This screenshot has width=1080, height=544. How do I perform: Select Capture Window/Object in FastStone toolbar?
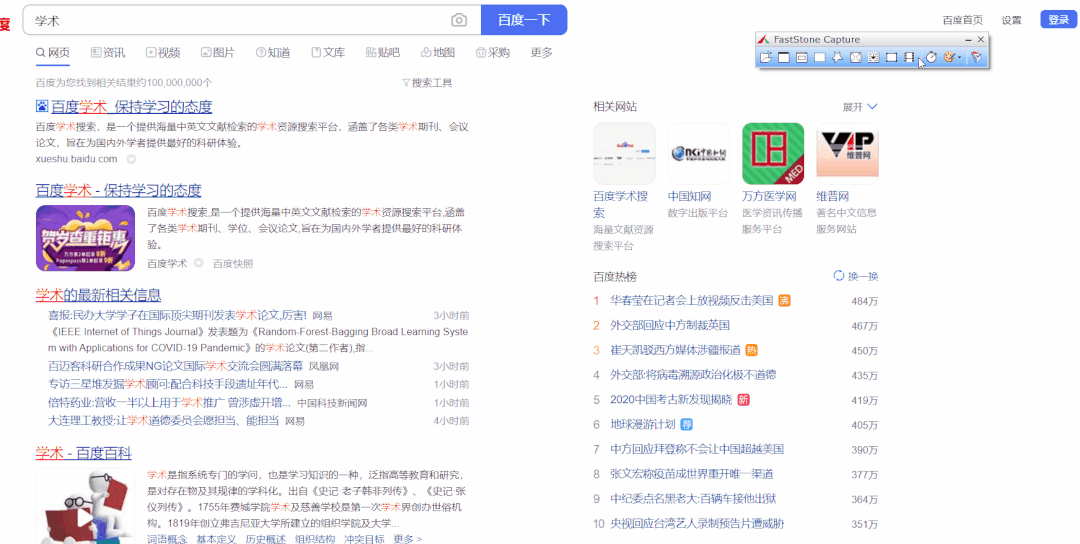(x=802, y=57)
